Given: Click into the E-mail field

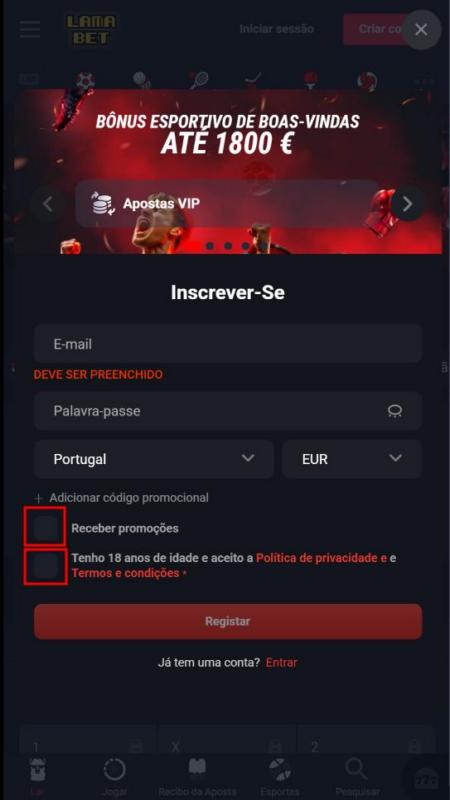Looking at the screenshot, I should point(228,344).
